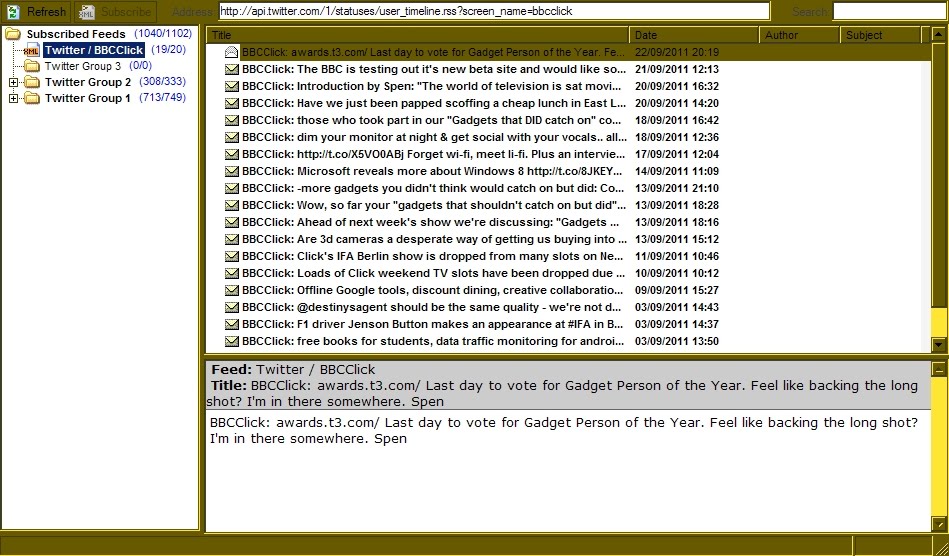Click the item list scroll down arrow

click(x=939, y=345)
